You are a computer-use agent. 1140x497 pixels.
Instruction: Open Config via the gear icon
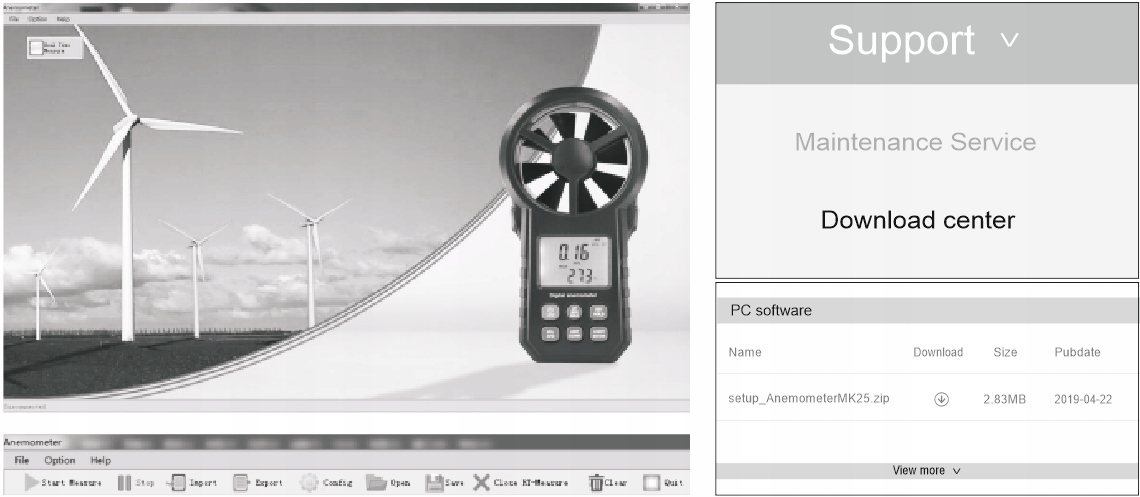pyautogui.click(x=309, y=482)
